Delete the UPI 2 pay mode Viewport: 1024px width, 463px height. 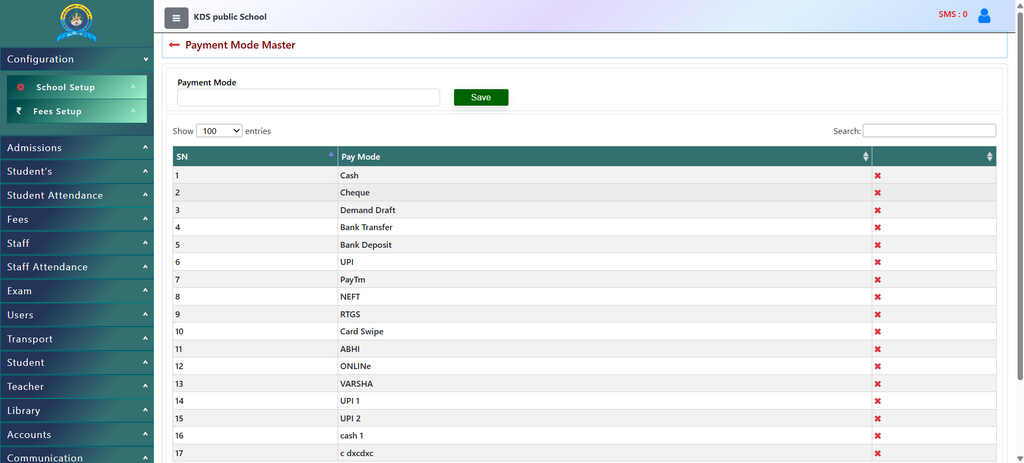tap(878, 418)
